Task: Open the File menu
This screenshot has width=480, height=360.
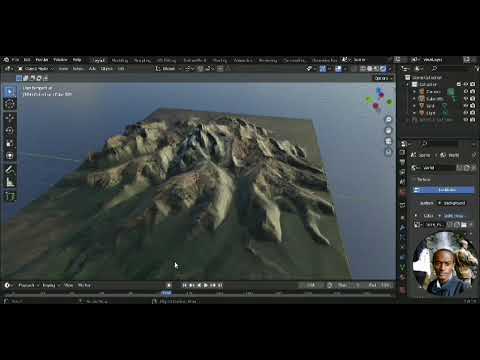Action: pyautogui.click(x=15, y=60)
